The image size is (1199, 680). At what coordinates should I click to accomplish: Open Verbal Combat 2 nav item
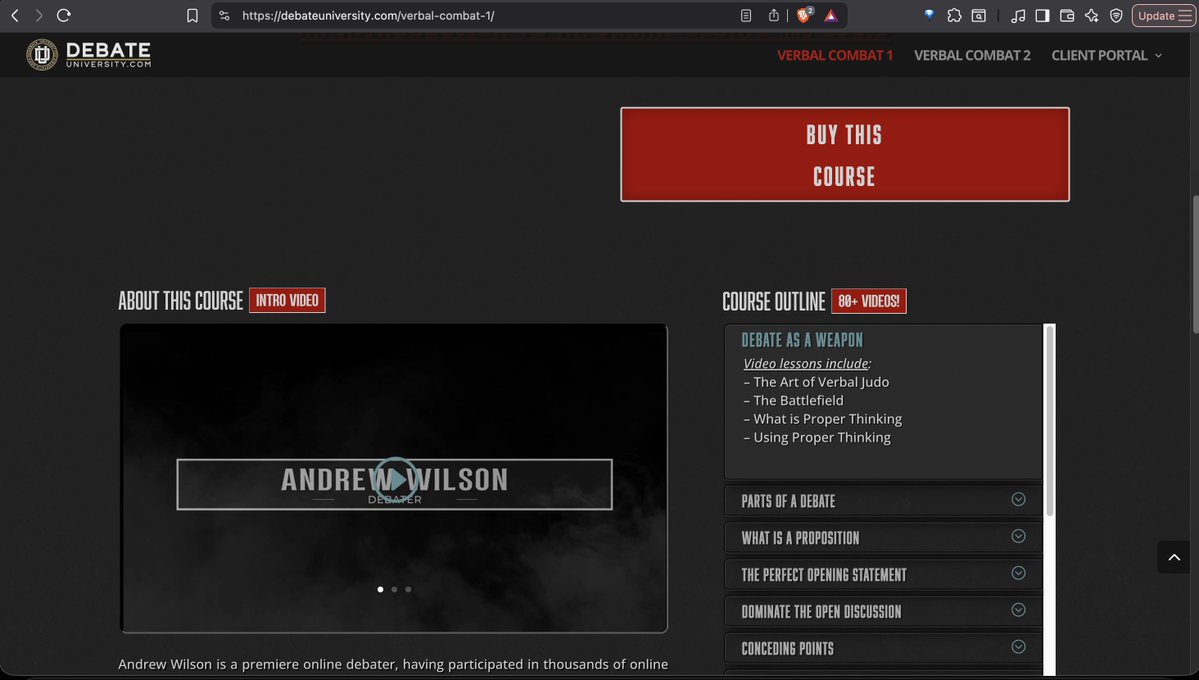pos(972,55)
